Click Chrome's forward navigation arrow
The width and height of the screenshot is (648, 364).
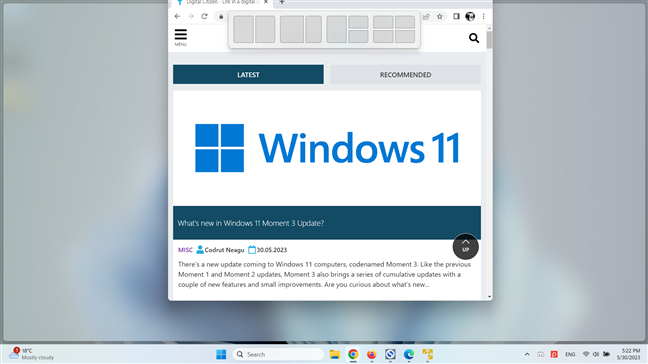click(x=191, y=17)
